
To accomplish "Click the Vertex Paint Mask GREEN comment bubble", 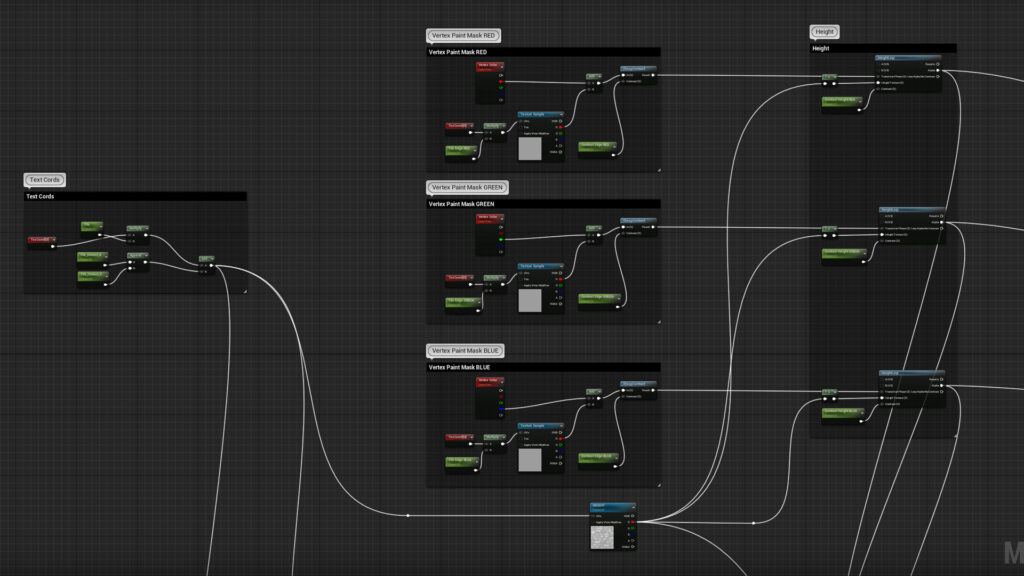I will [x=468, y=187].
